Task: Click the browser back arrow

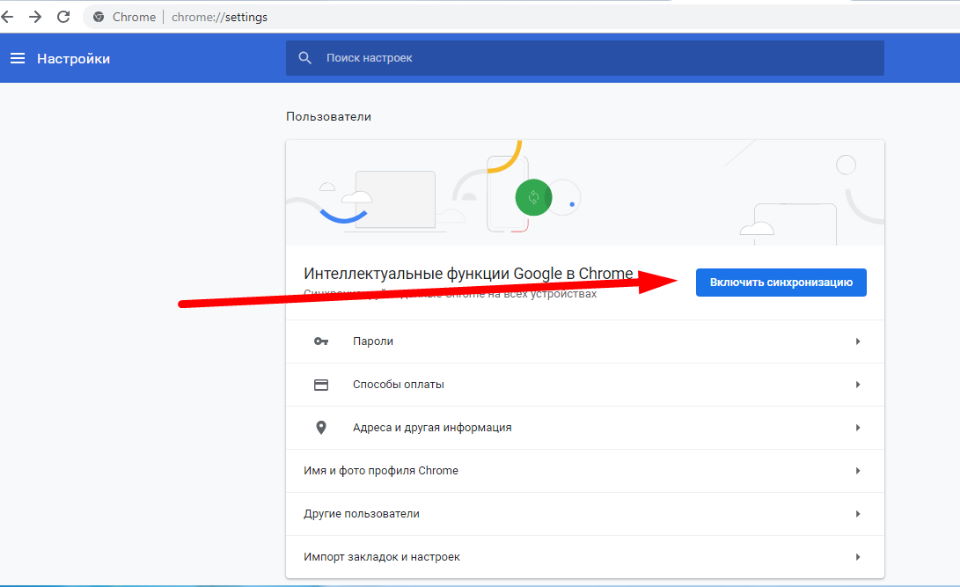Action: (8, 17)
